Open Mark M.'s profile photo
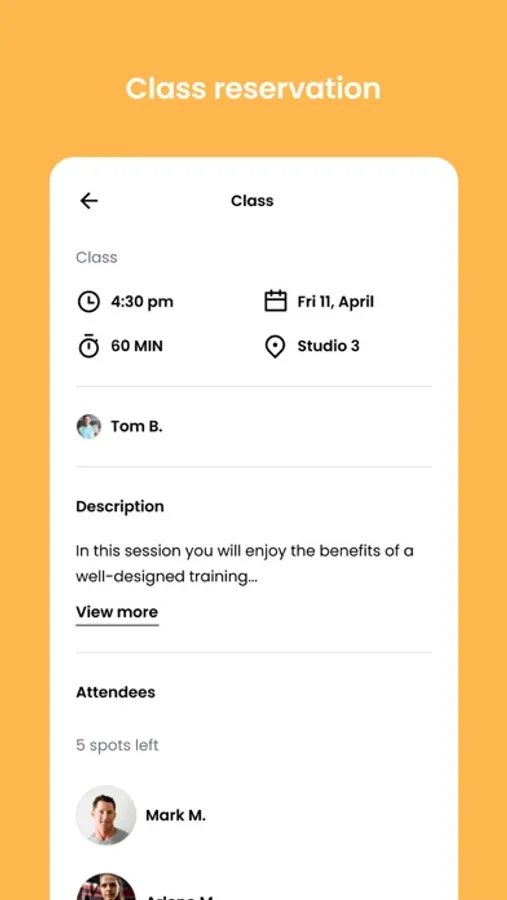This screenshot has width=507, height=900. [106, 815]
